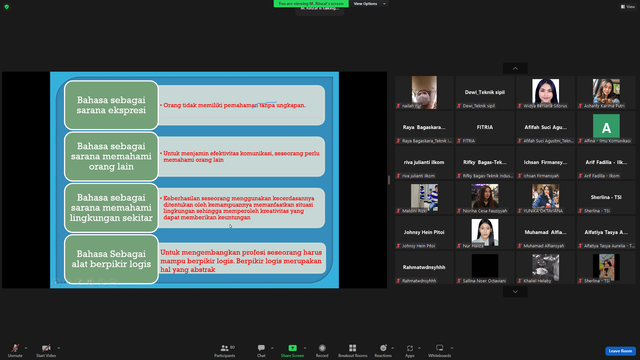Click the green Share Screen button
This screenshot has width=640, height=360.
click(292, 350)
